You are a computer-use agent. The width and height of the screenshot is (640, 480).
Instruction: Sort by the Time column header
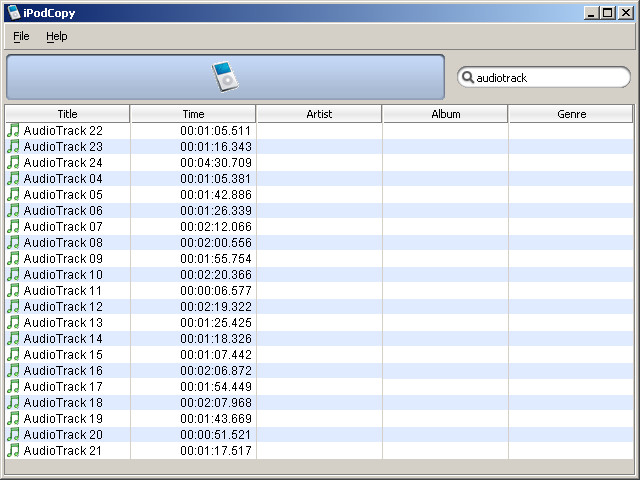[x=193, y=114]
